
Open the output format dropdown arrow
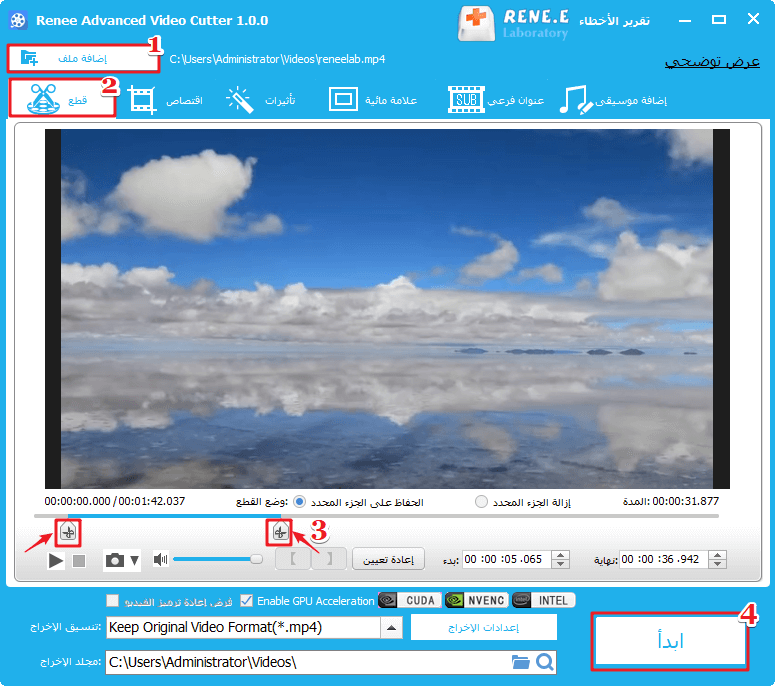[x=391, y=628]
